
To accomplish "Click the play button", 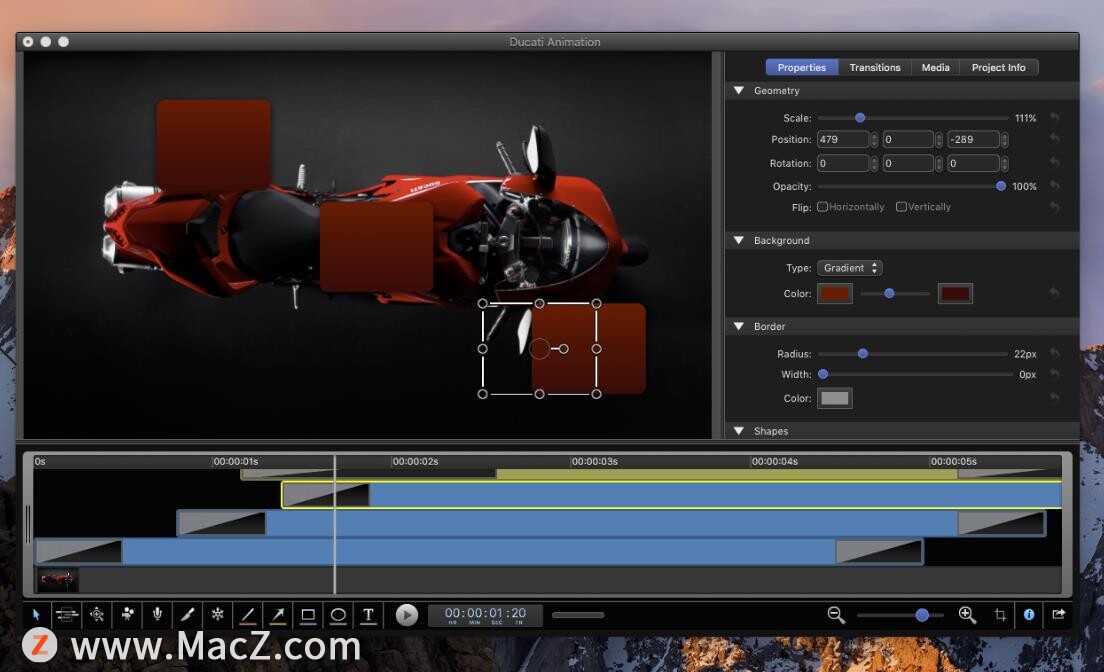I will (406, 615).
